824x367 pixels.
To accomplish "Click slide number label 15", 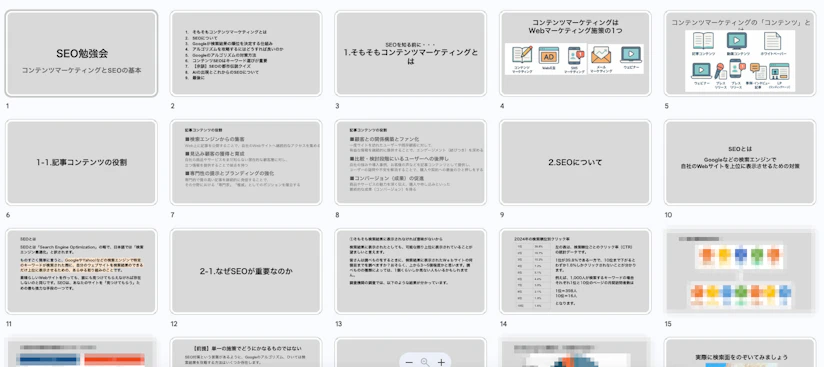I will pyautogui.click(x=668, y=324).
